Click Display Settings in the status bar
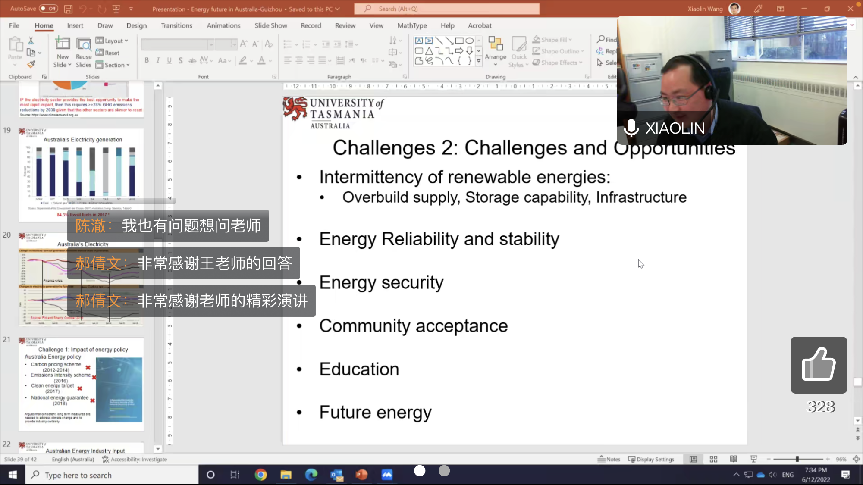Screen dimensions: 863x485 tap(654, 459)
